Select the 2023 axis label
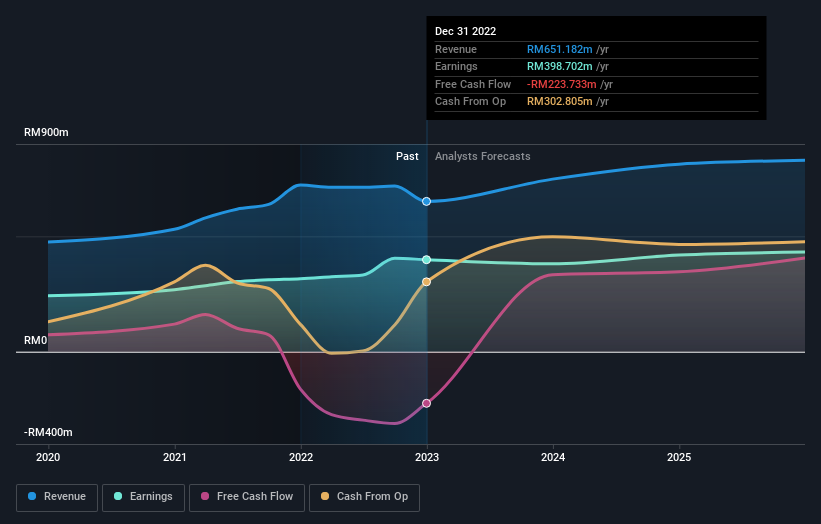Screen dimensions: 821x524 [x=427, y=458]
